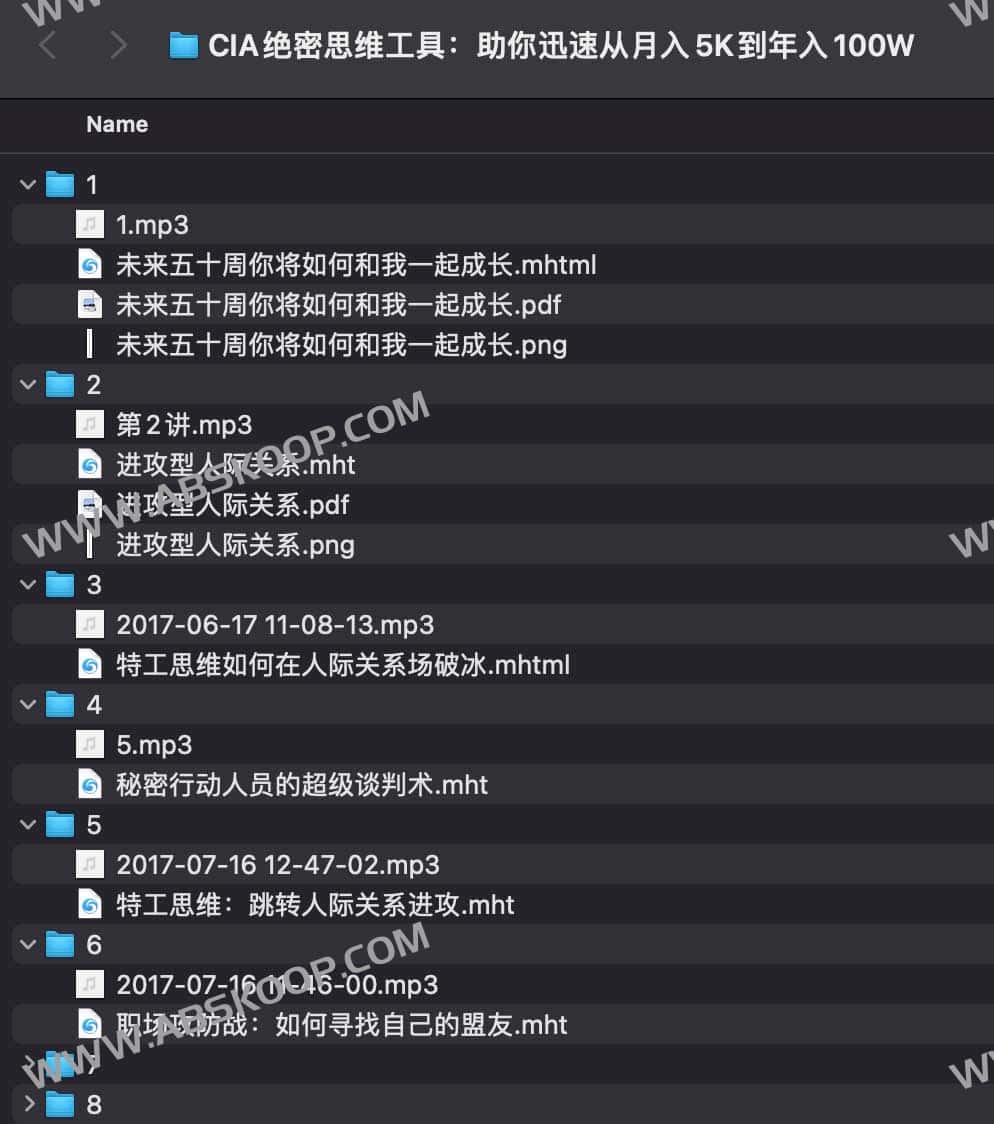The height and width of the screenshot is (1124, 994).
Task: Click the 未来五十周你将如何和我一起成长.pdf document icon
Action: 90,305
